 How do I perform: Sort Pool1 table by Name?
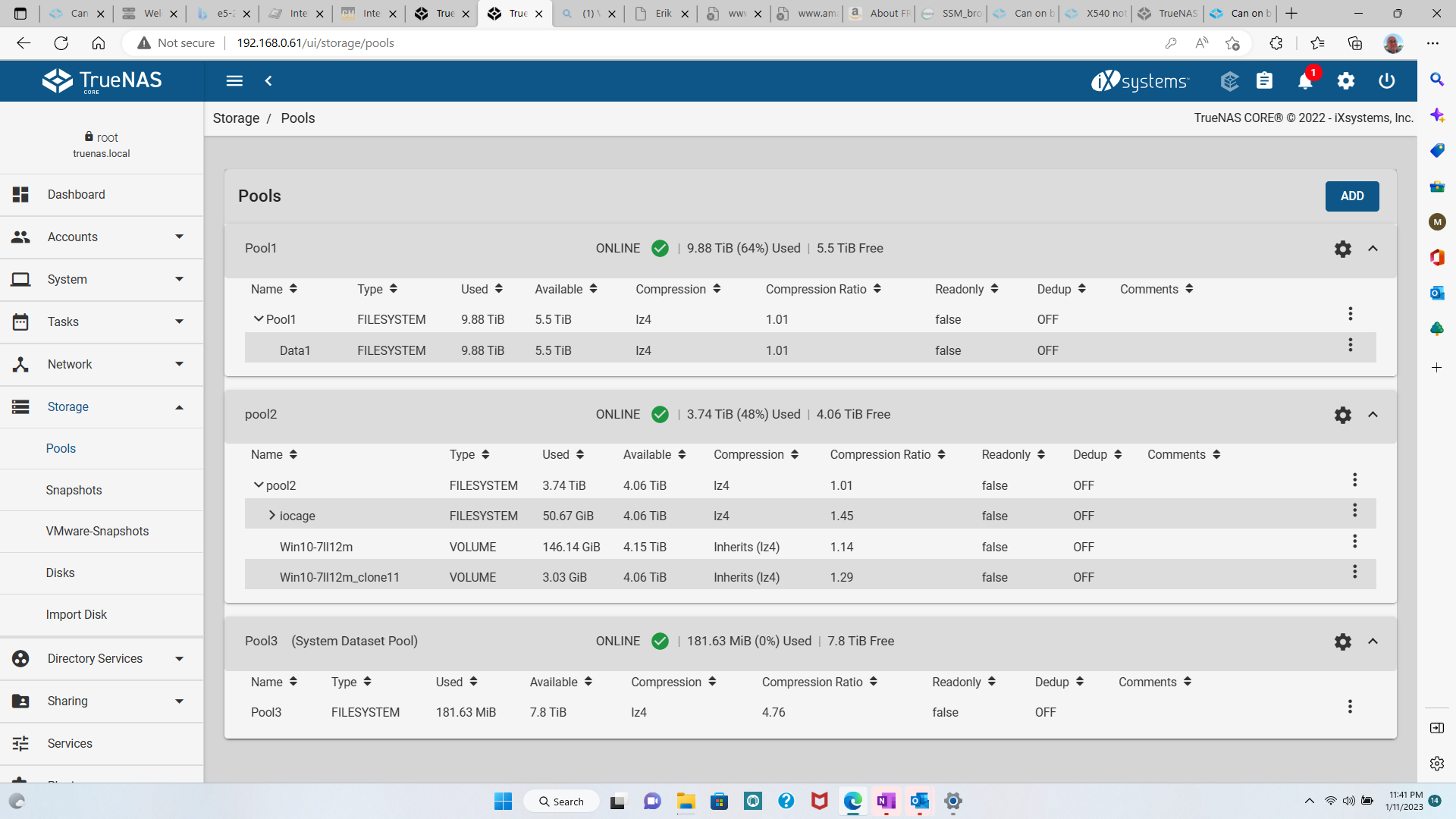tap(274, 290)
